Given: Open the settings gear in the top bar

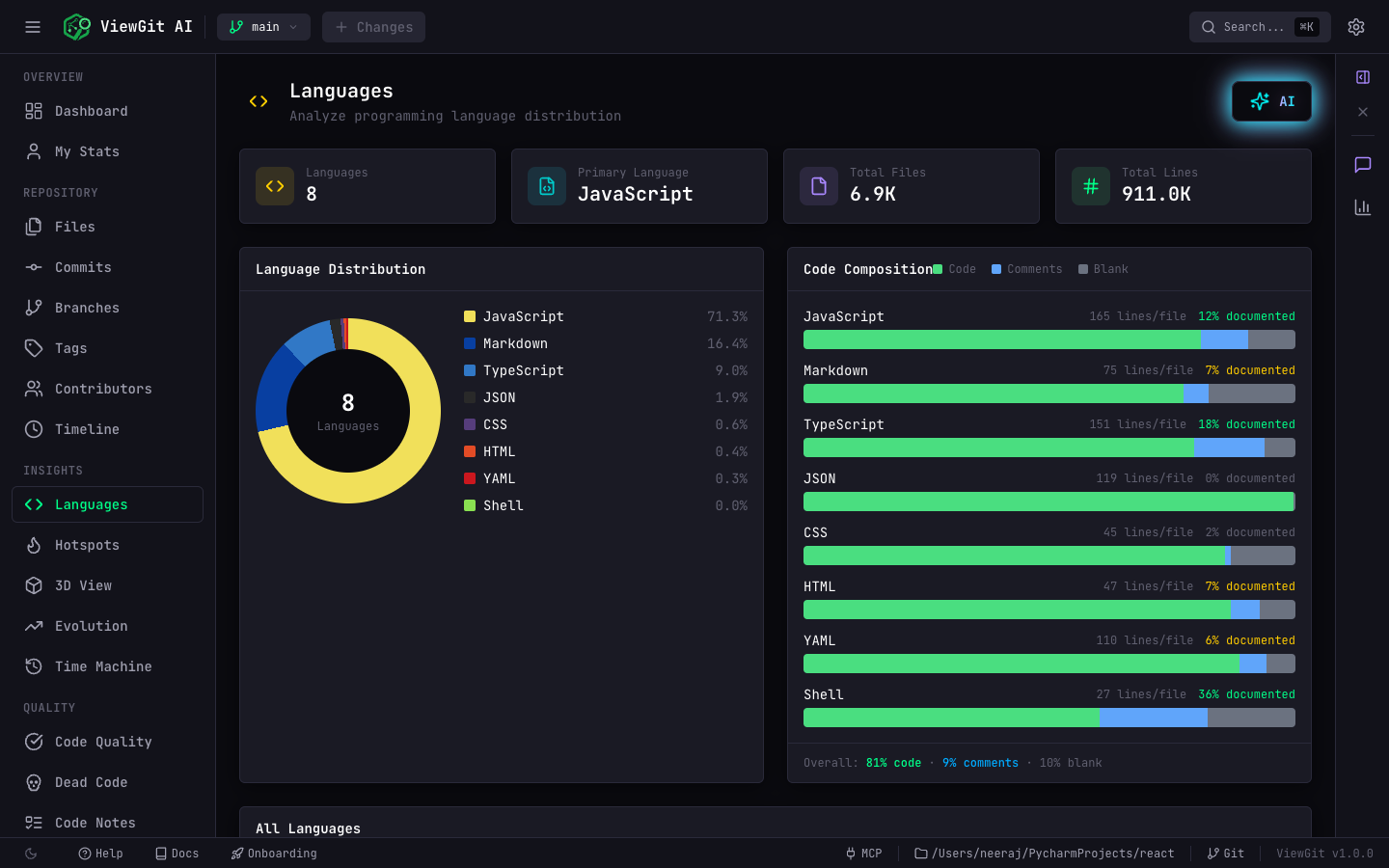Looking at the screenshot, I should coord(1356,26).
